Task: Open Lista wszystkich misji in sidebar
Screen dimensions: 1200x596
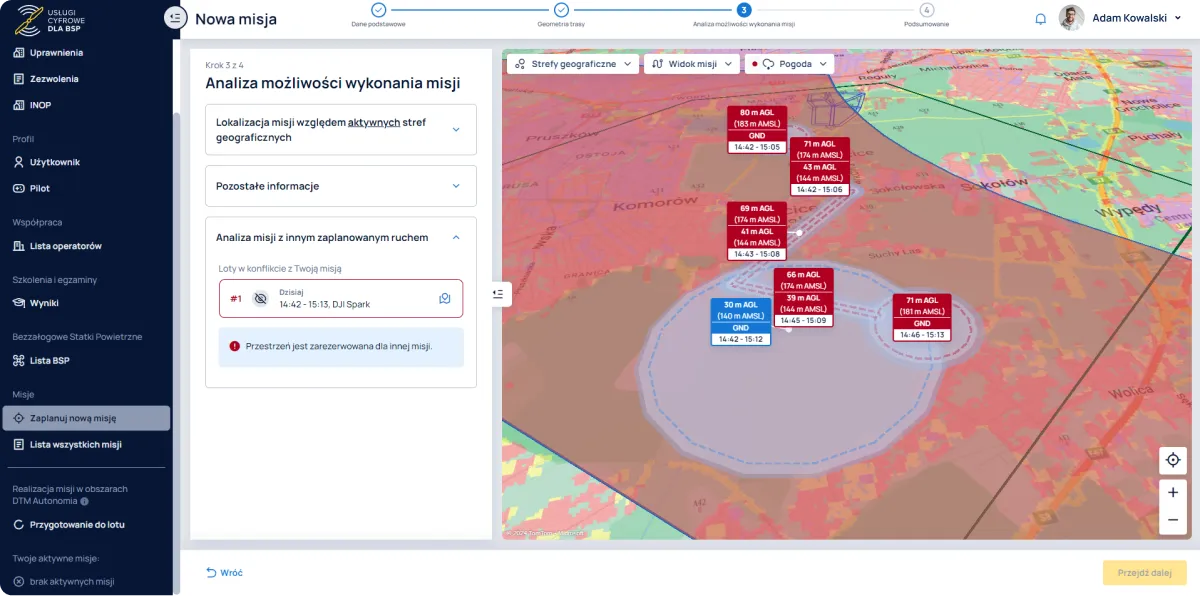Action: click(76, 444)
